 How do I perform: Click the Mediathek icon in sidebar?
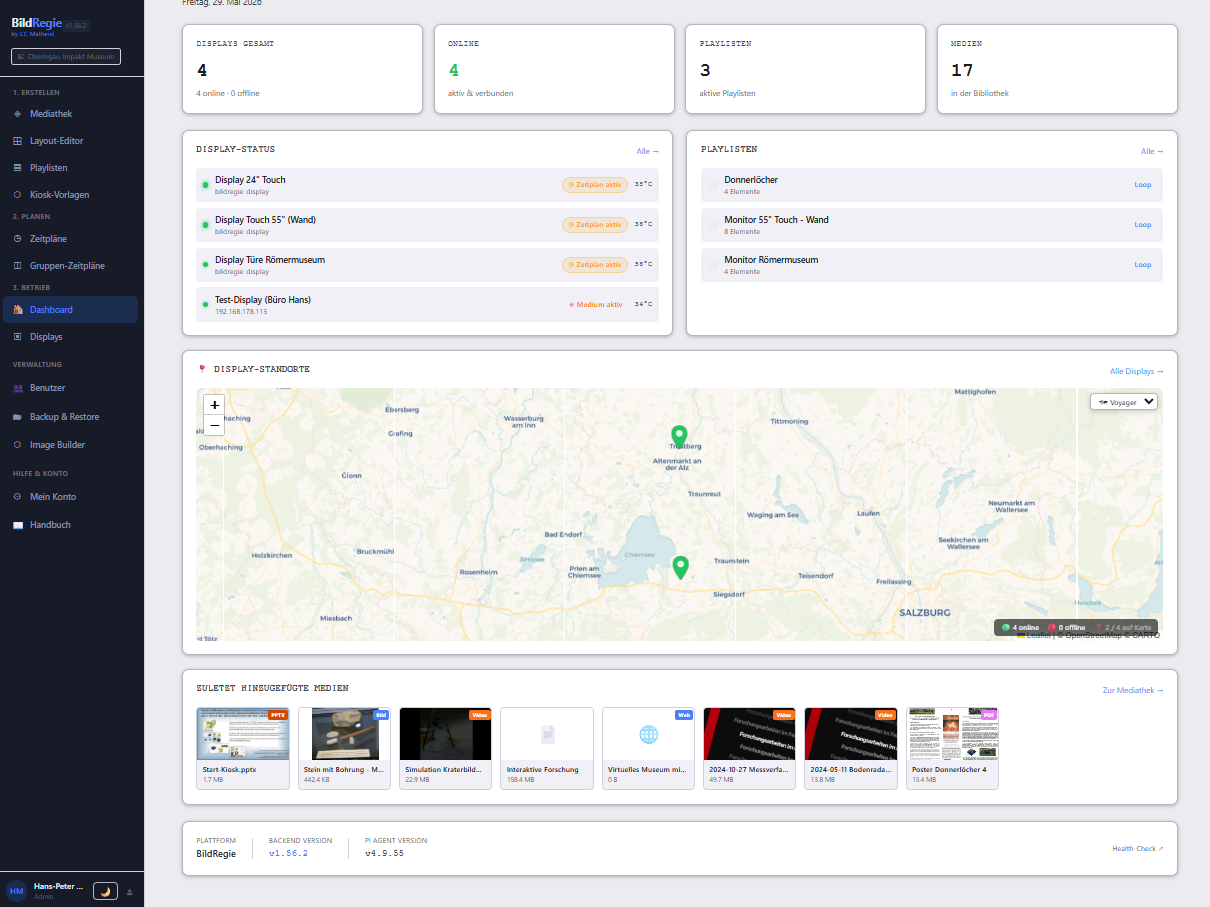[17, 114]
